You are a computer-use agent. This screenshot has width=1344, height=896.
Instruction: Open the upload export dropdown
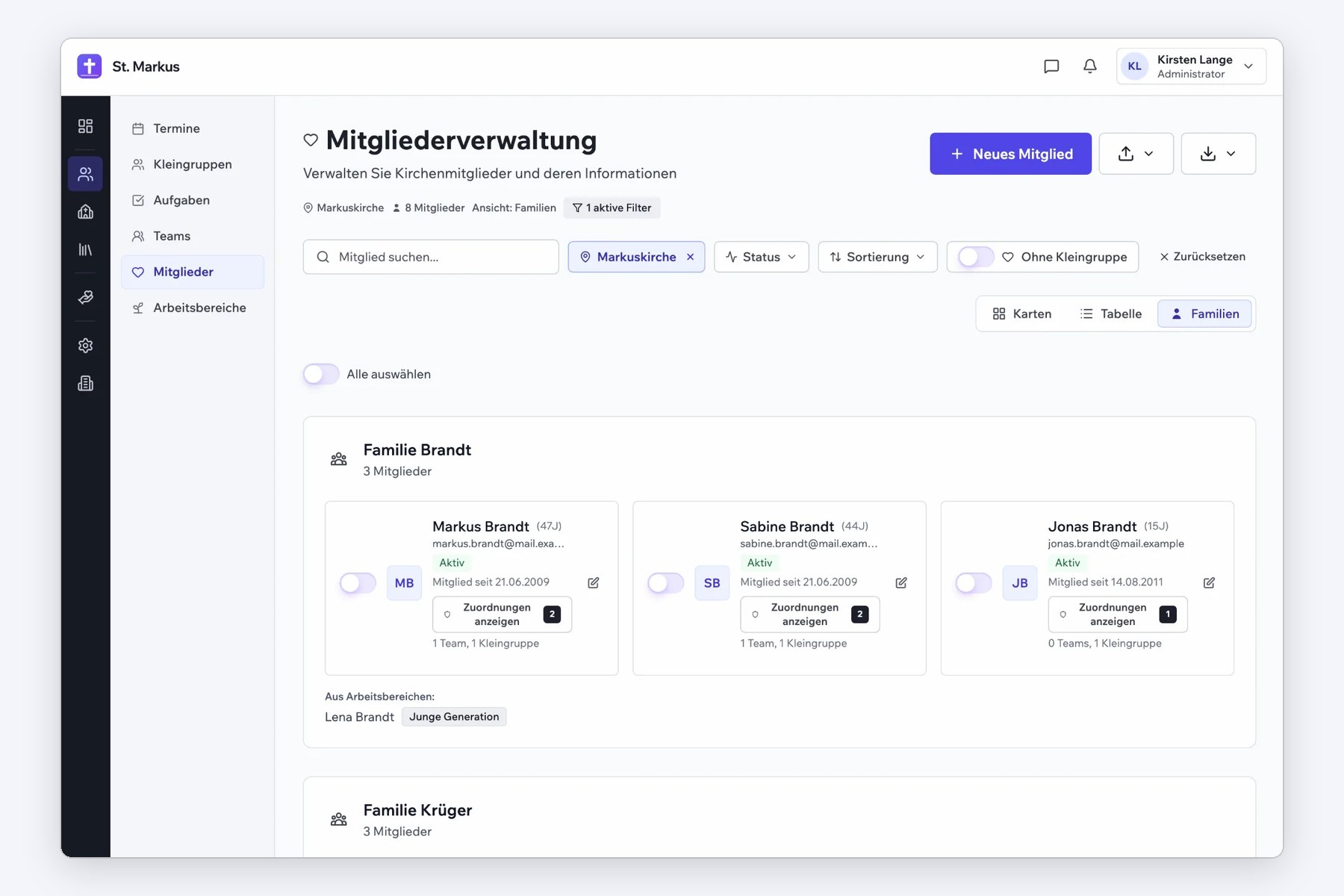tap(1136, 154)
